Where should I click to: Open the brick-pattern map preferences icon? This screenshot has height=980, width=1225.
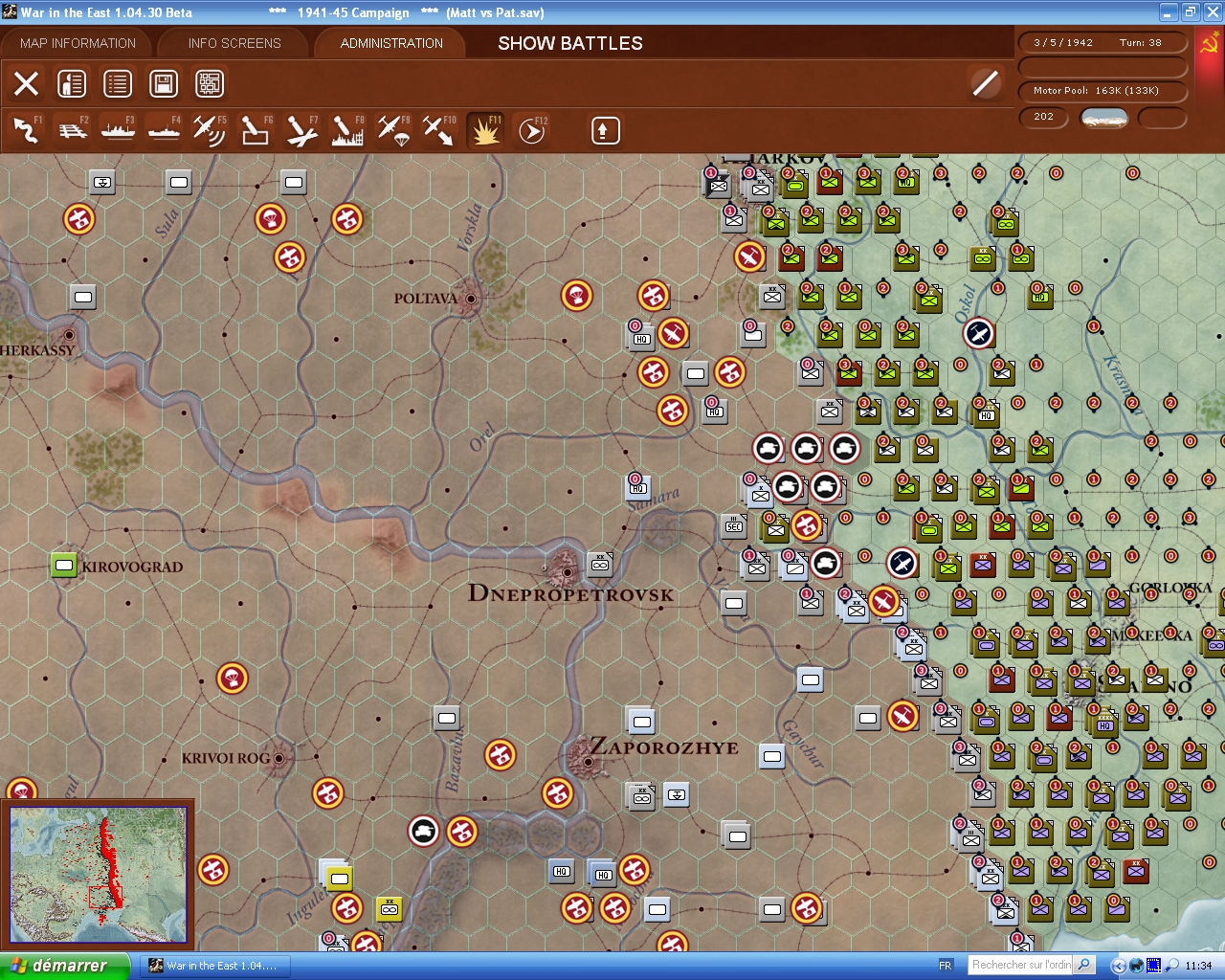210,84
